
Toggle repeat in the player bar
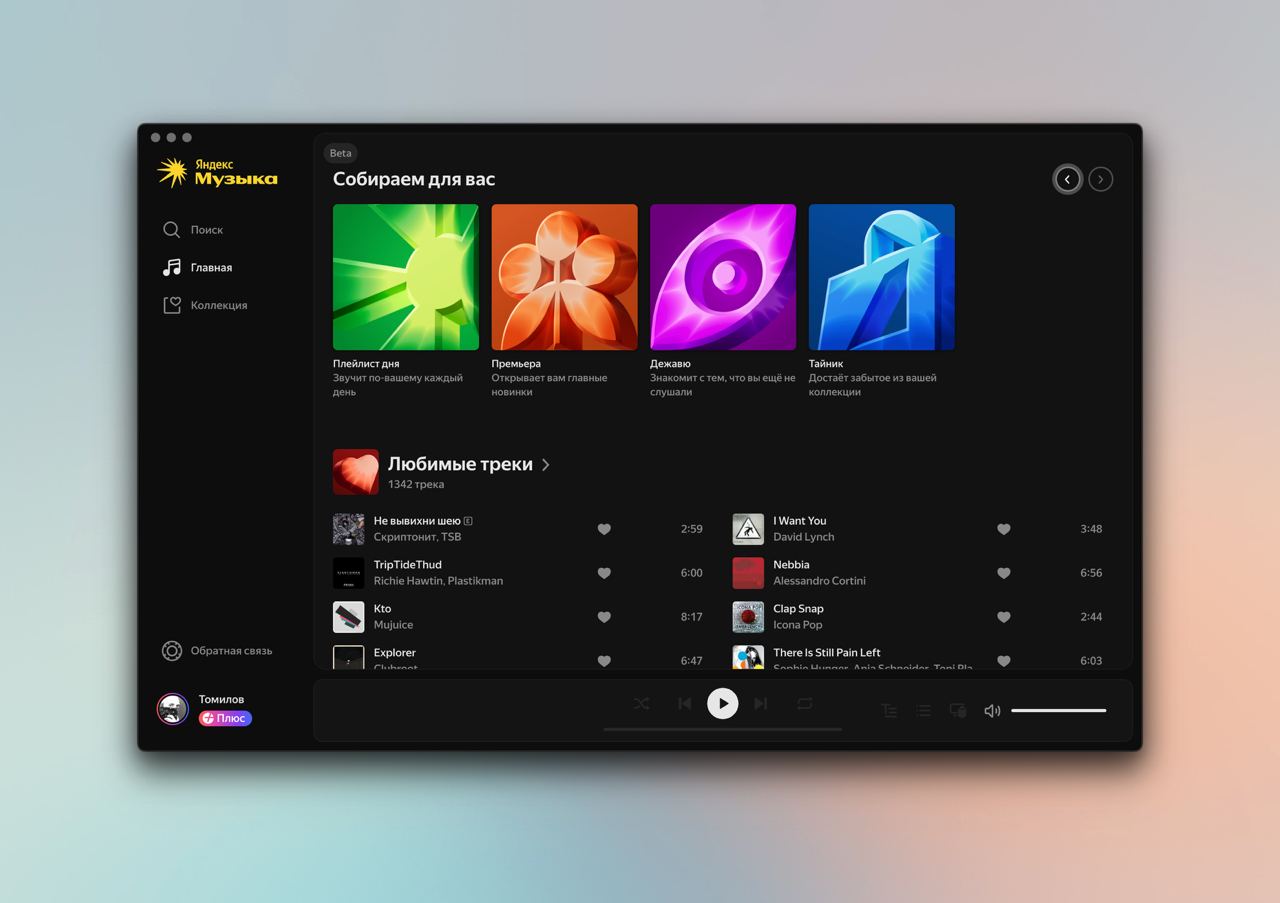pos(804,704)
